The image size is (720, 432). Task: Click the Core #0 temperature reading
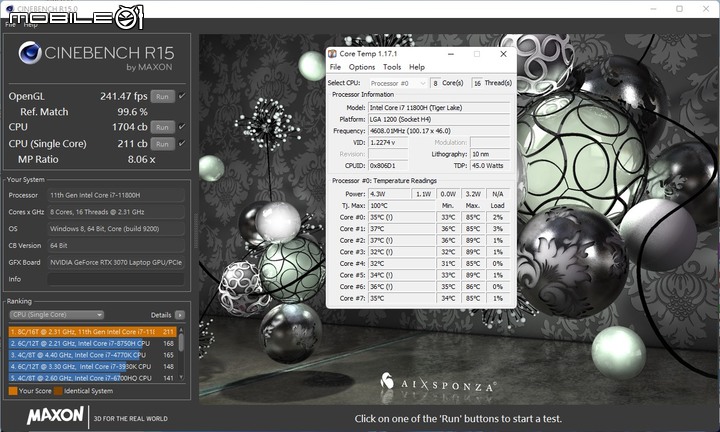[x=402, y=217]
